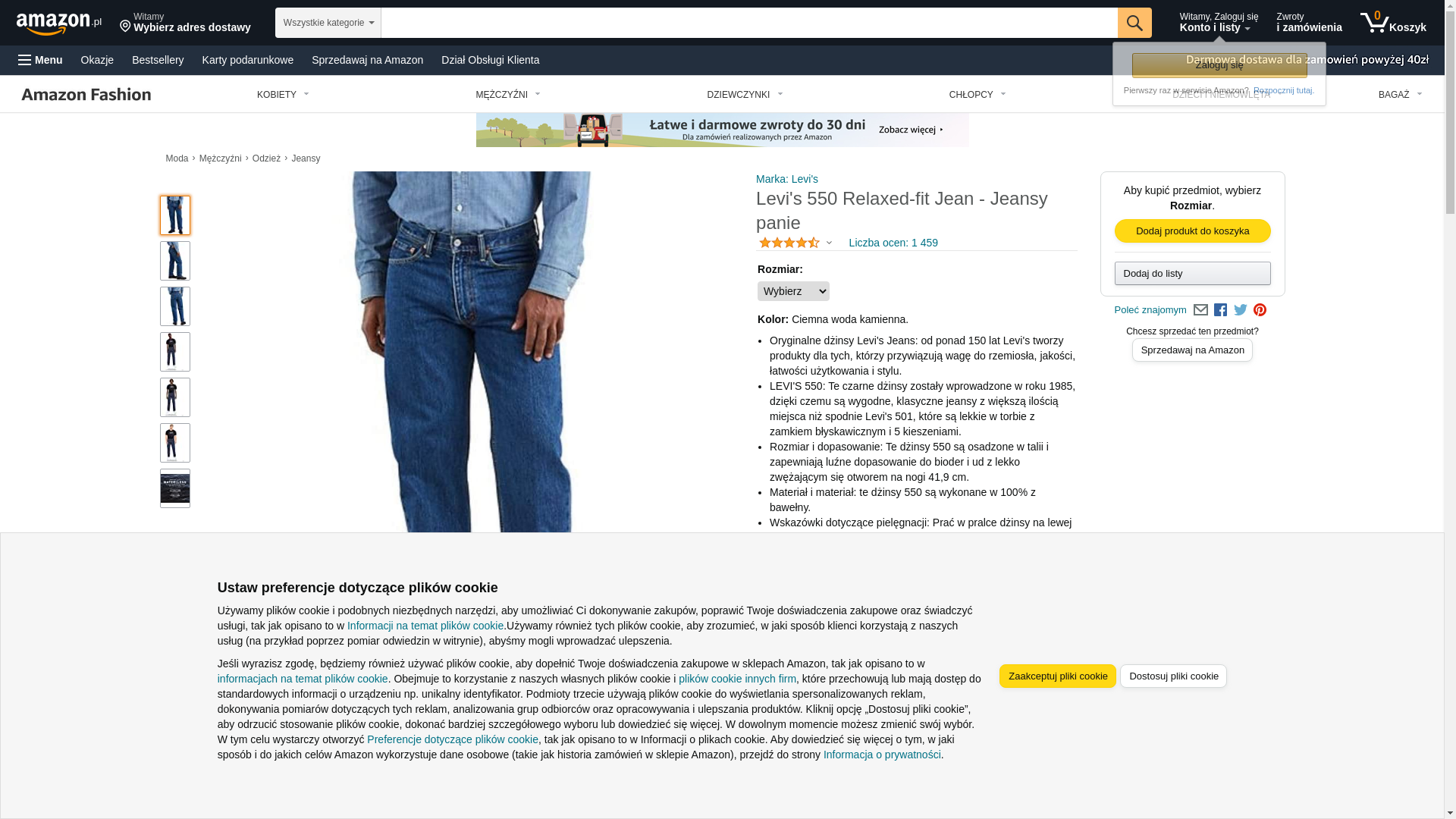Open the Amazon.pl logo home link
Image resolution: width=1456 pixels, height=819 pixels.
59,24
